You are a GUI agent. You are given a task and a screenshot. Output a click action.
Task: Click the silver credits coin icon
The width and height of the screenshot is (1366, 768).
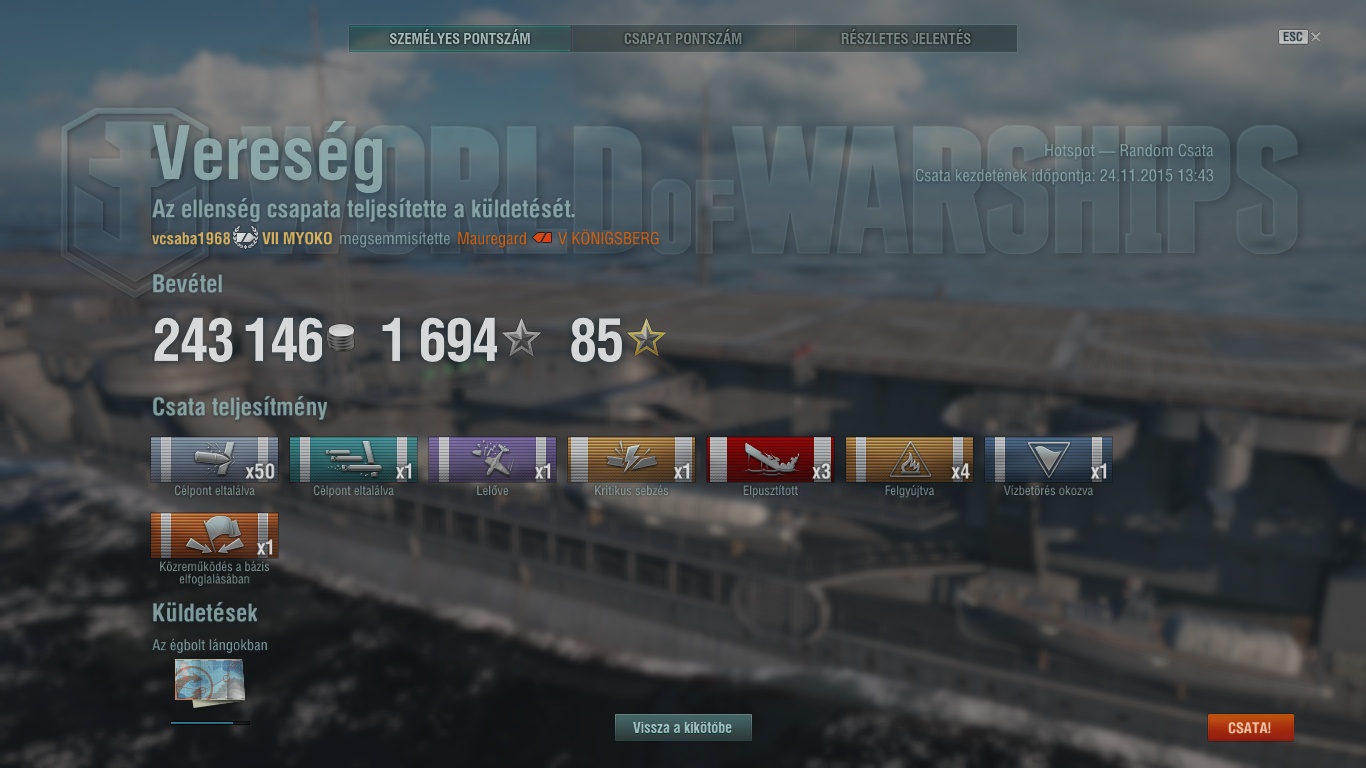340,340
